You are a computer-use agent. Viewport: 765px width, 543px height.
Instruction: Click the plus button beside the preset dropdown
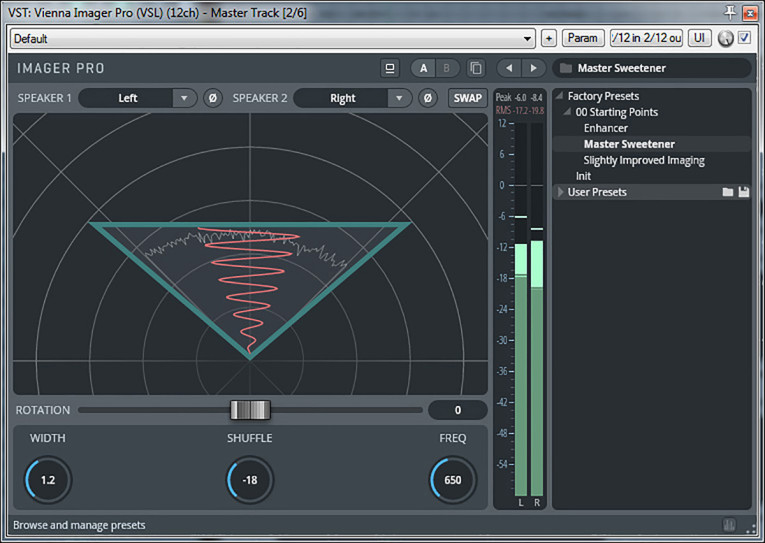549,39
